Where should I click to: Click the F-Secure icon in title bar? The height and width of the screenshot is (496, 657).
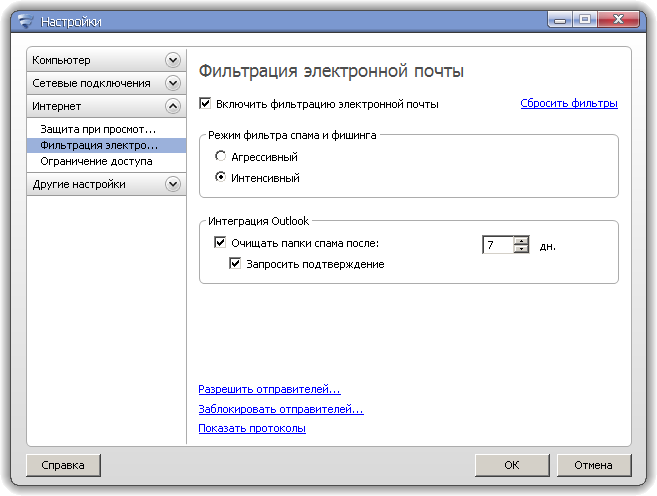(25, 21)
